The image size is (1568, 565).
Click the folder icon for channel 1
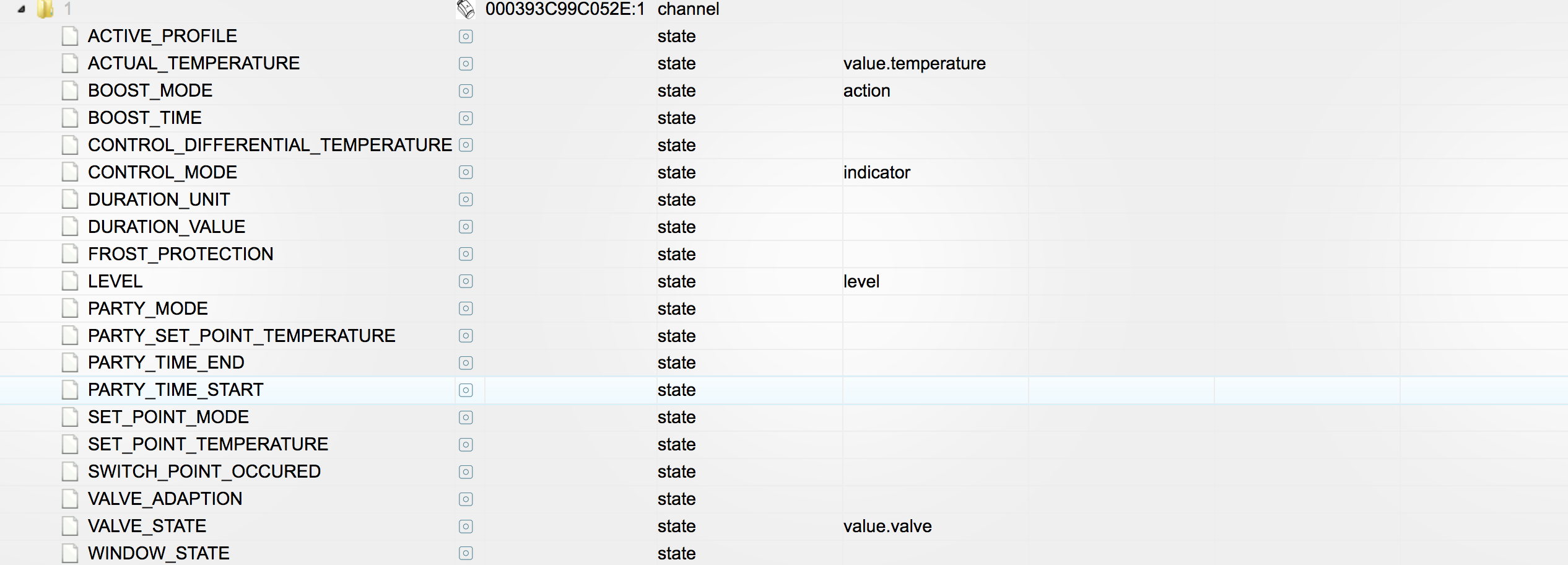[x=45, y=9]
